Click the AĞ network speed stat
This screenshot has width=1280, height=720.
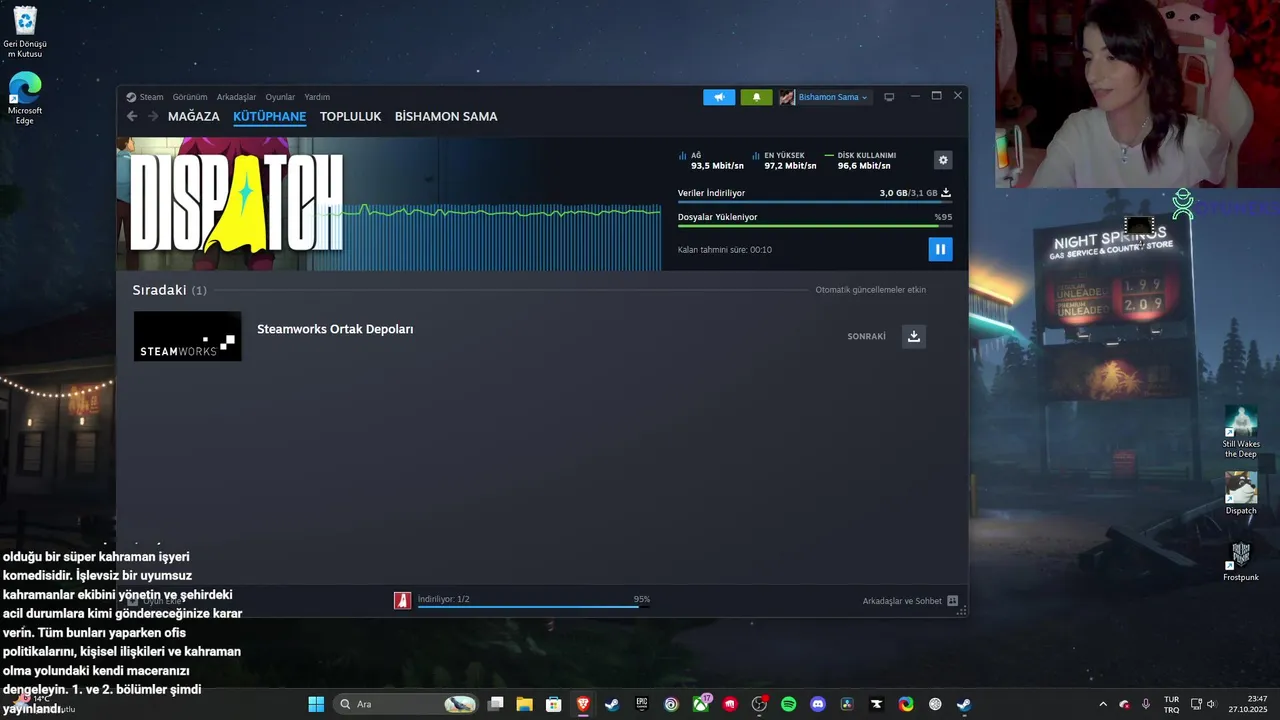(711, 160)
